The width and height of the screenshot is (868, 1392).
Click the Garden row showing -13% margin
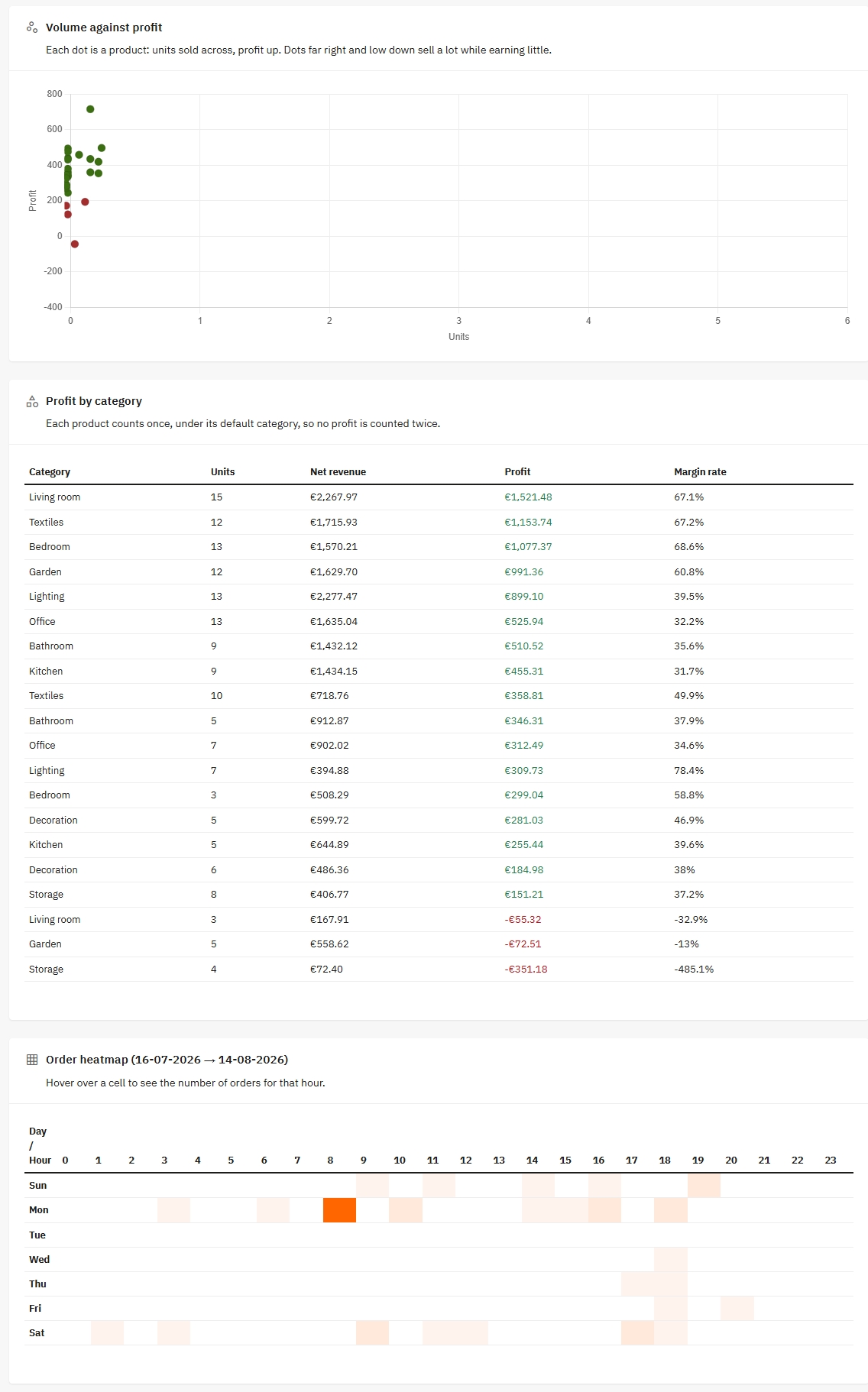439,944
